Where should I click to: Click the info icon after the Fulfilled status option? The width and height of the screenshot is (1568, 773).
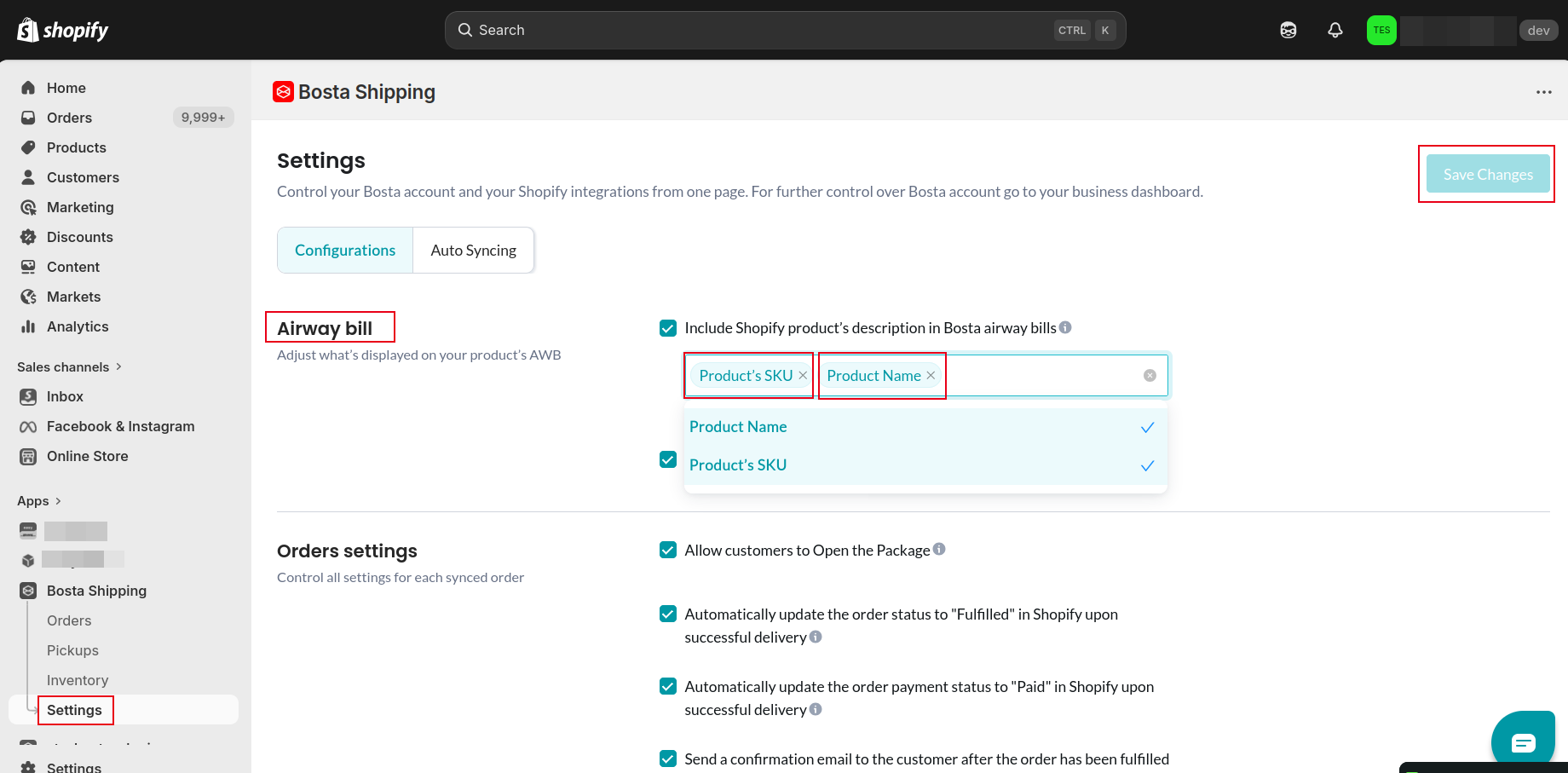[816, 637]
